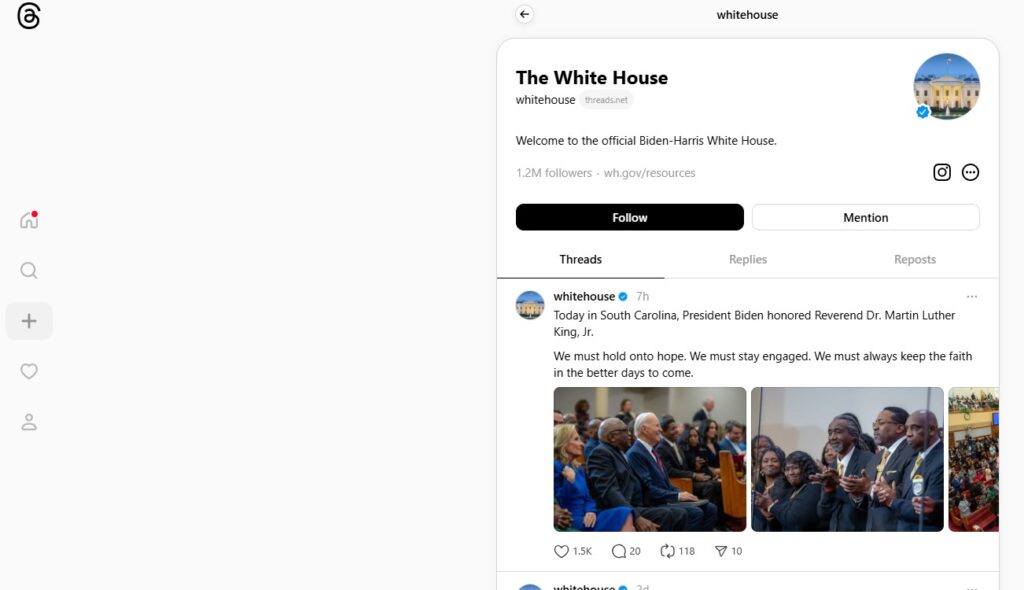
Task: Click the Mention button
Action: [865, 218]
